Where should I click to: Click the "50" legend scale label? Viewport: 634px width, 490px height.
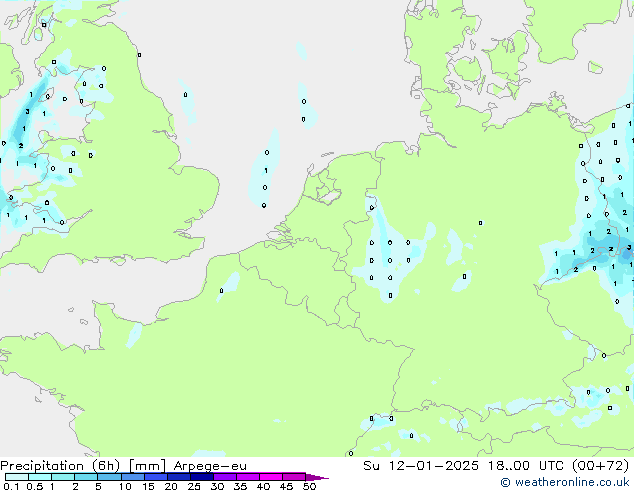[310, 486]
